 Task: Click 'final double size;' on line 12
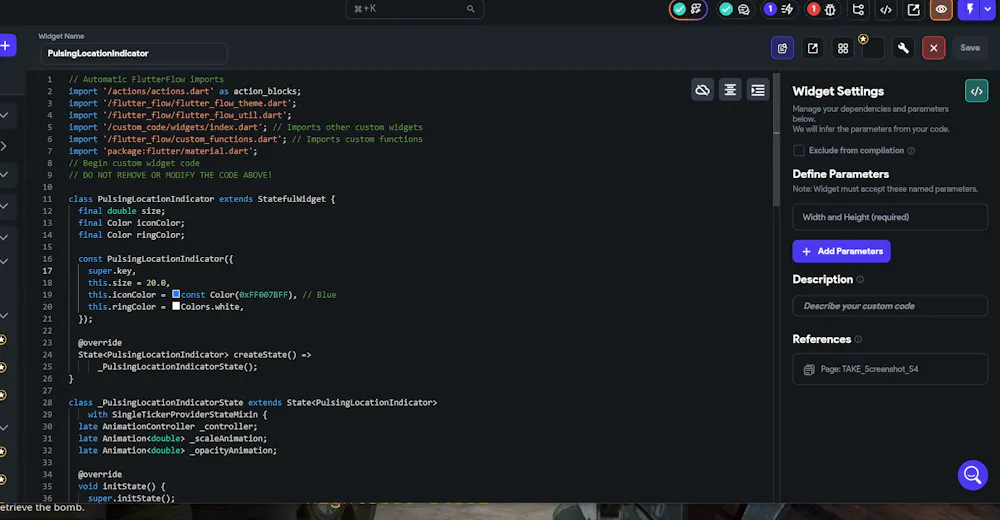click(122, 211)
